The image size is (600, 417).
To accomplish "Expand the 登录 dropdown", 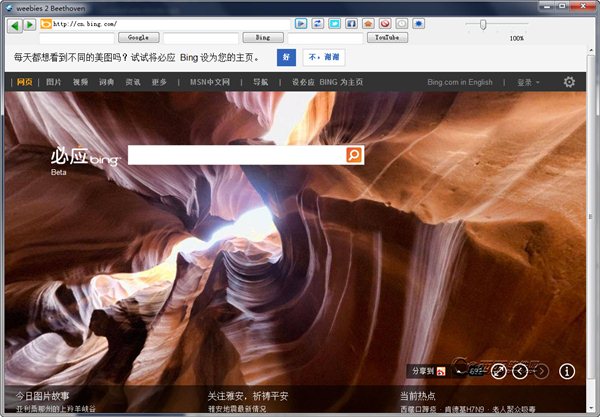I will [528, 82].
